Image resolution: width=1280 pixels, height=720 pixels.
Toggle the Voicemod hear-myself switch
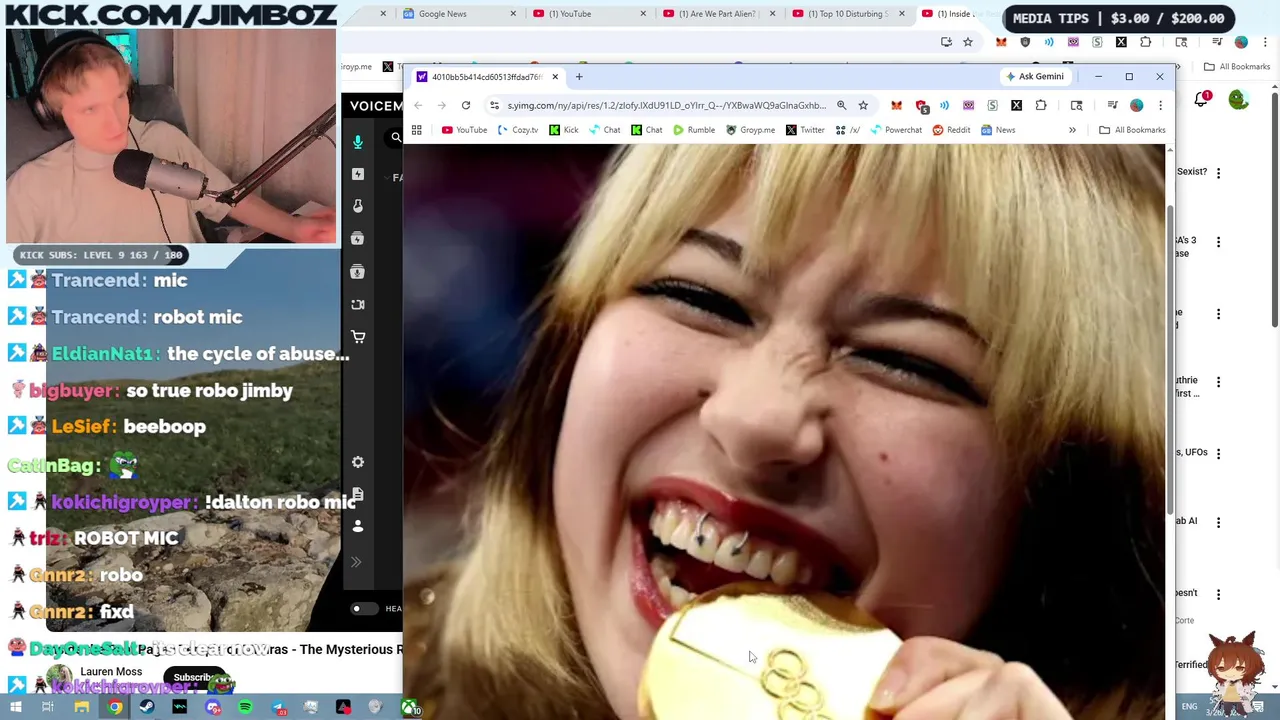pos(364,608)
